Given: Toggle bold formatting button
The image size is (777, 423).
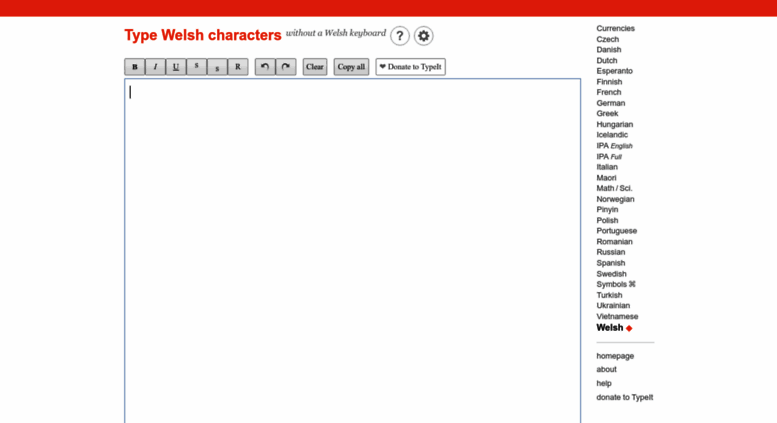Looking at the screenshot, I should coord(134,67).
